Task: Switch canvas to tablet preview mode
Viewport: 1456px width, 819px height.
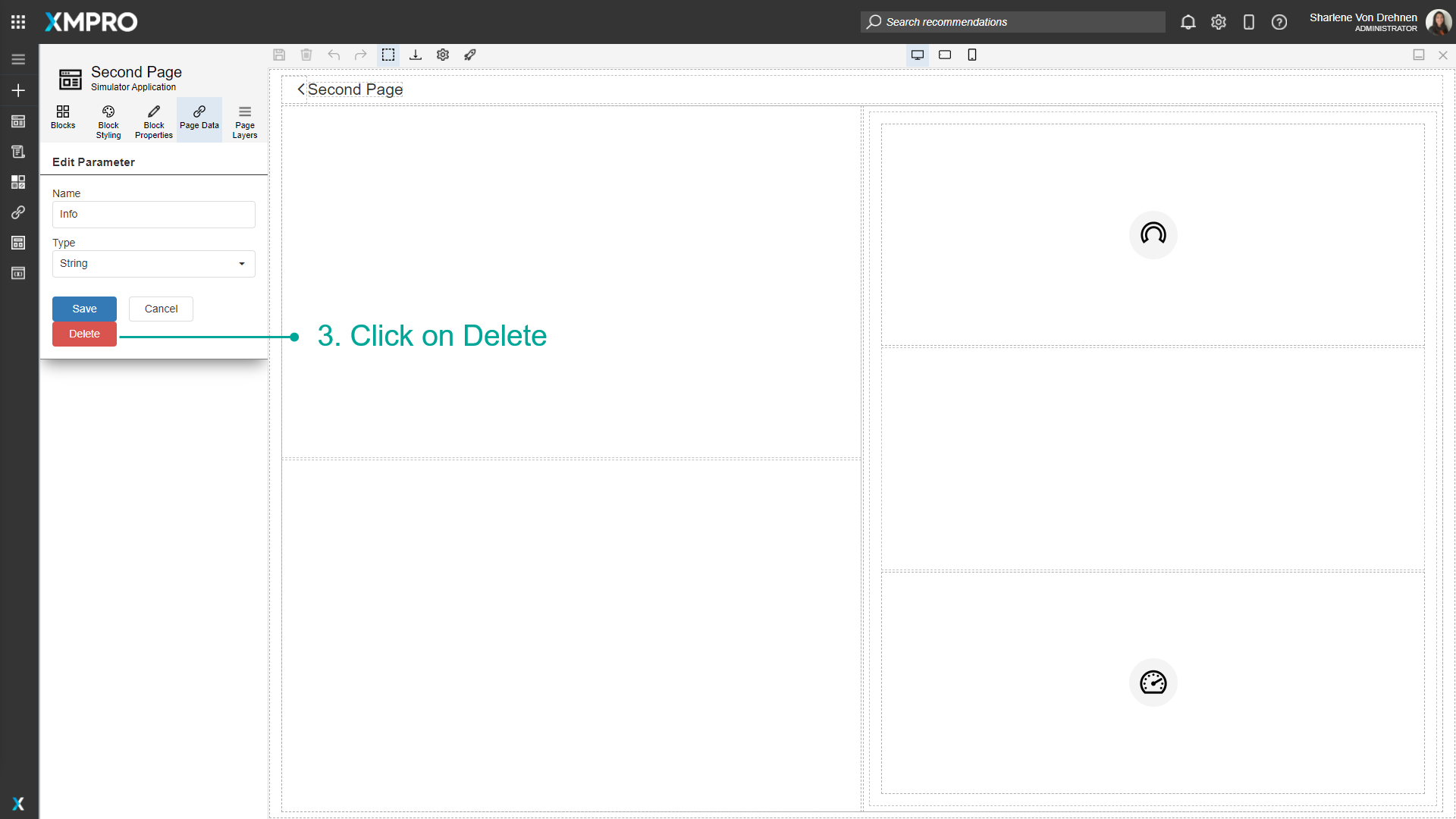Action: 945,55
